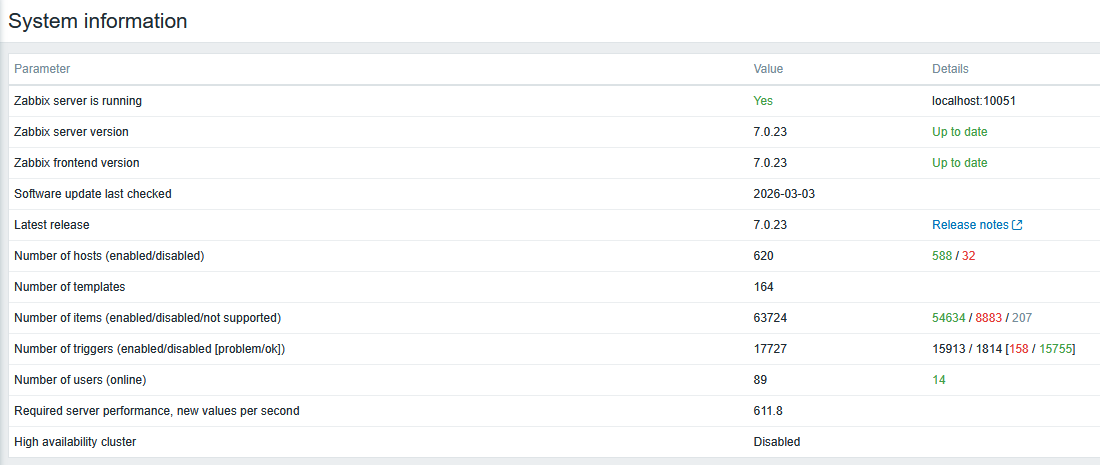
Task: Click the enabled hosts count 588
Action: (942, 256)
